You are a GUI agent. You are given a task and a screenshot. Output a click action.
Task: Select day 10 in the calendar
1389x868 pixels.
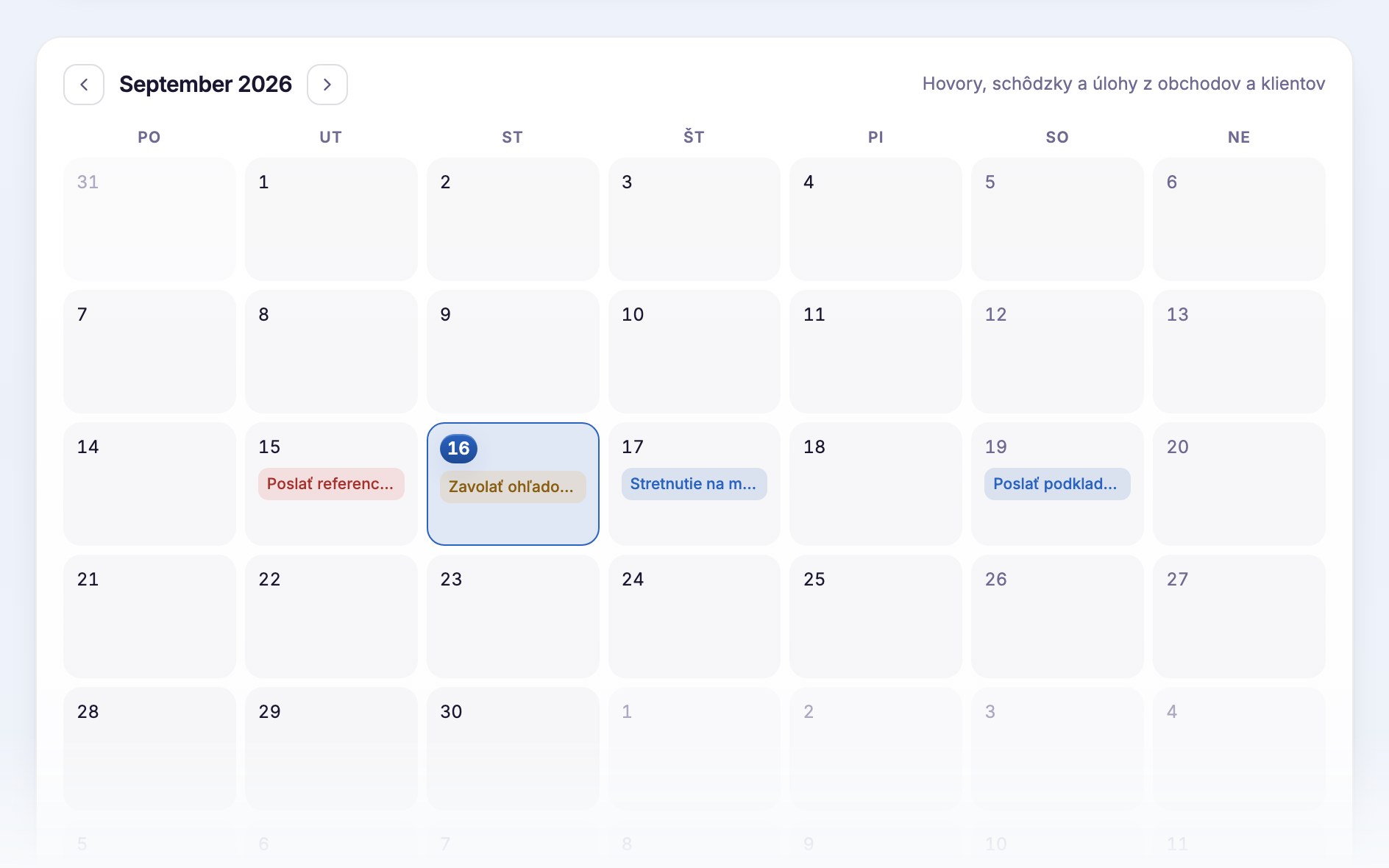[x=694, y=352]
